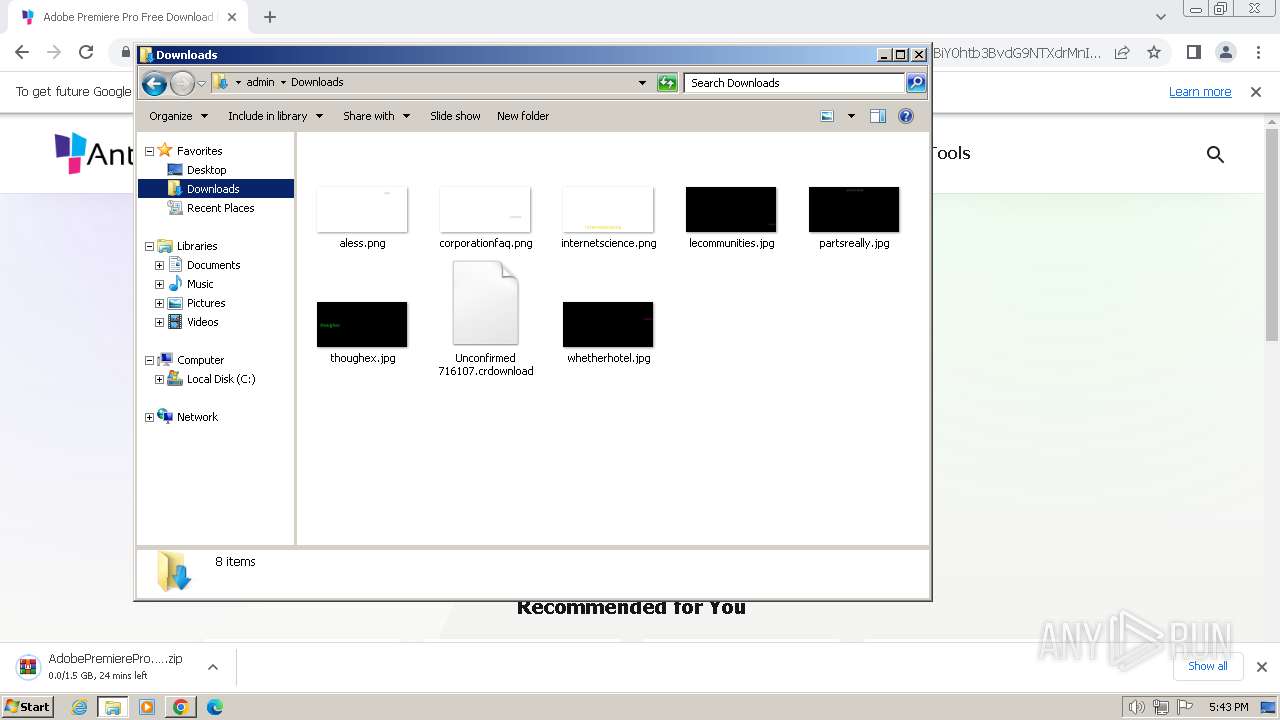Close the Adobe Premiere Pro tab
This screenshot has width=1280, height=720.
(x=231, y=17)
